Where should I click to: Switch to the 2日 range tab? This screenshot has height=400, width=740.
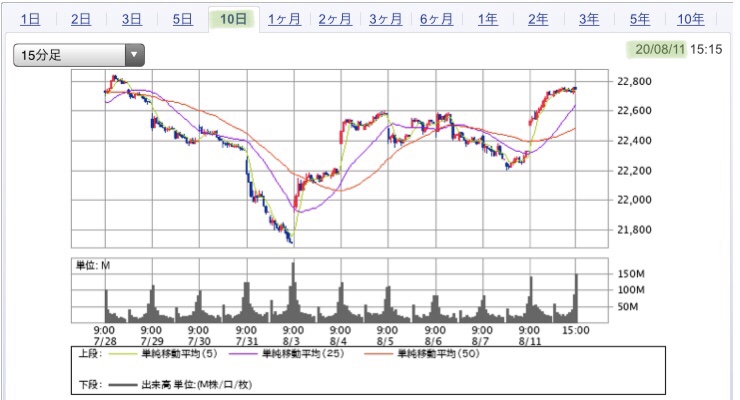[81, 19]
